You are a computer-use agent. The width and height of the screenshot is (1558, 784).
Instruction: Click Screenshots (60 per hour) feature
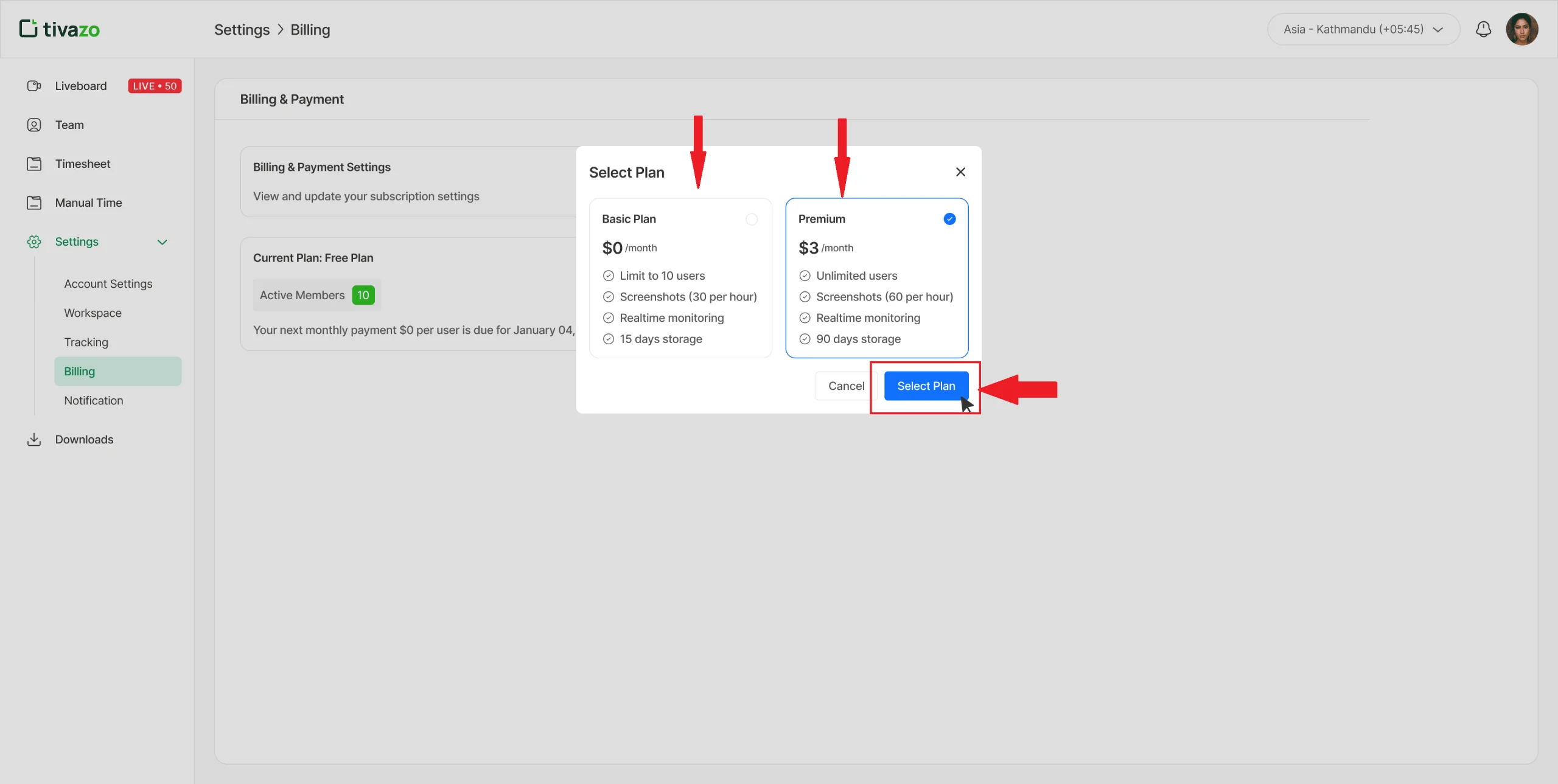pos(884,297)
